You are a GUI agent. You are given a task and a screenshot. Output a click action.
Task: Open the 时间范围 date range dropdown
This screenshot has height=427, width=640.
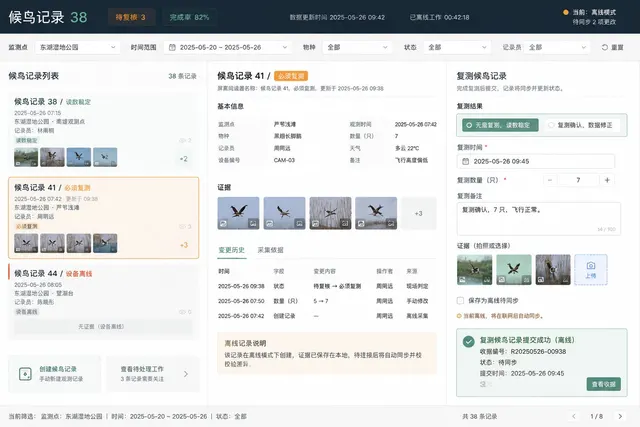click(227, 47)
